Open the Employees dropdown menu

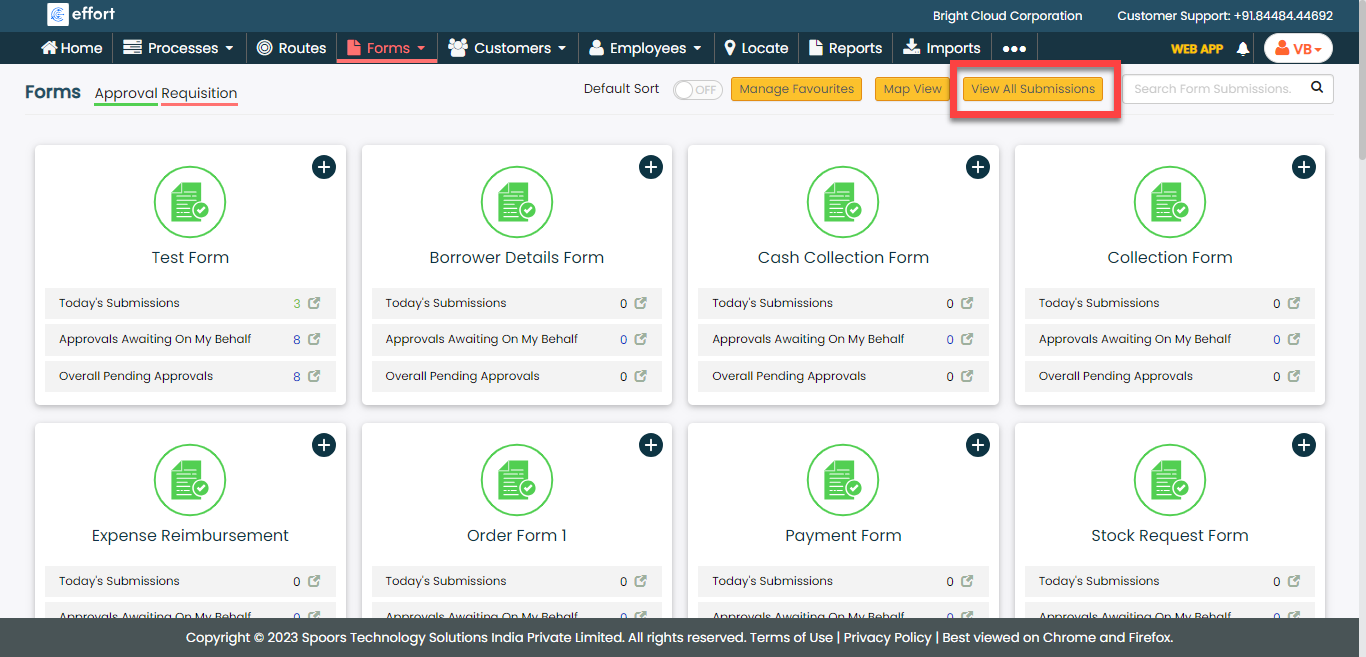pyautogui.click(x=645, y=48)
